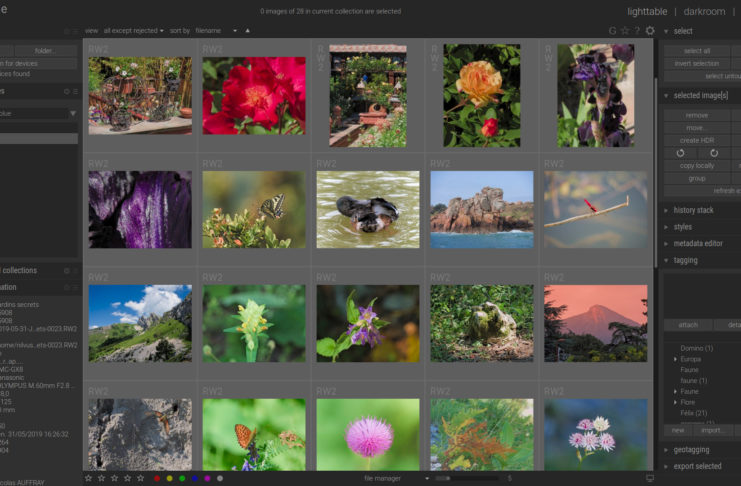Image resolution: width=741 pixels, height=486 pixels.
Task: Click rotate clockwise icon button
Action: click(x=714, y=153)
